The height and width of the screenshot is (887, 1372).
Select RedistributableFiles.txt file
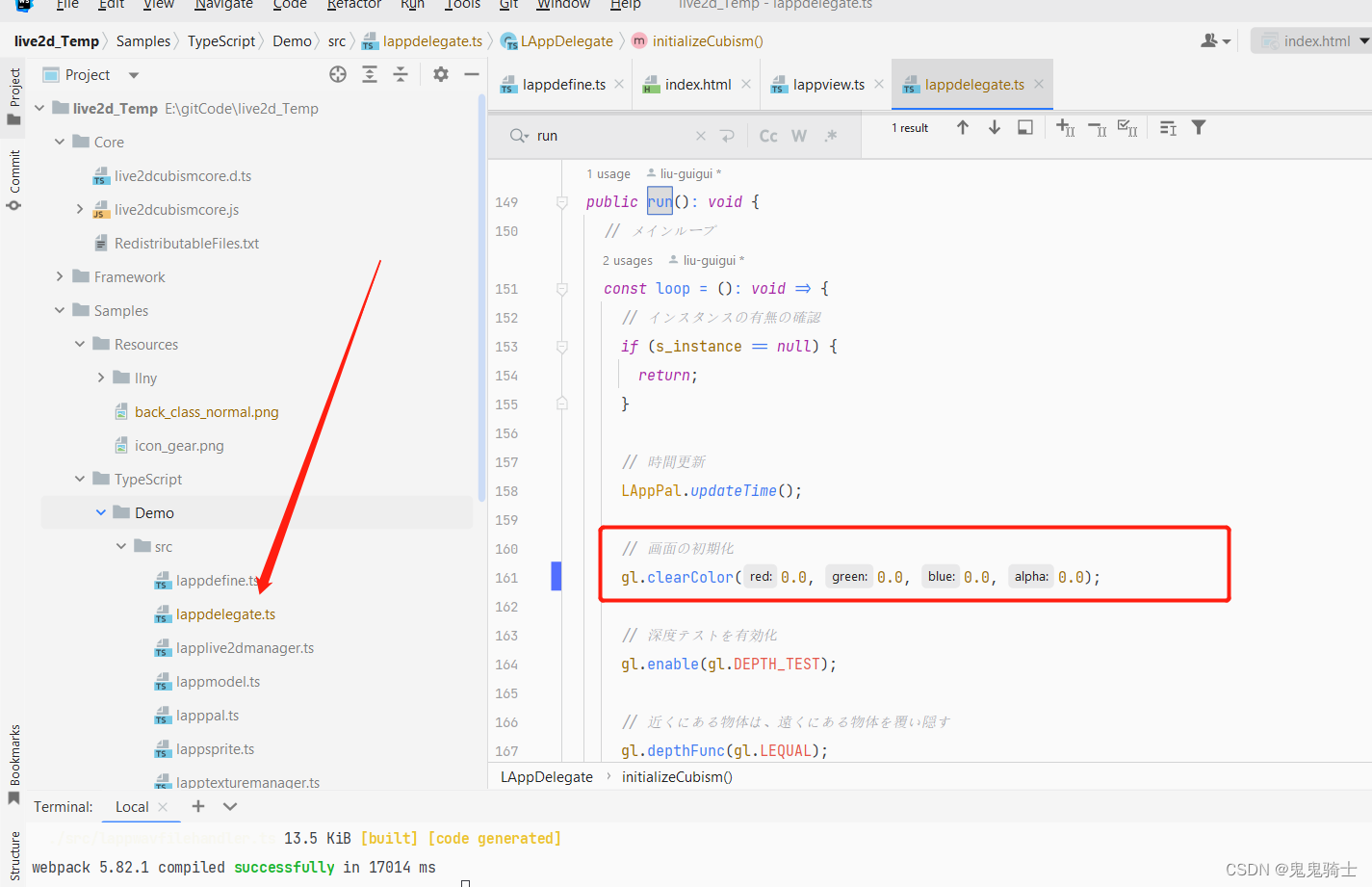click(x=186, y=244)
